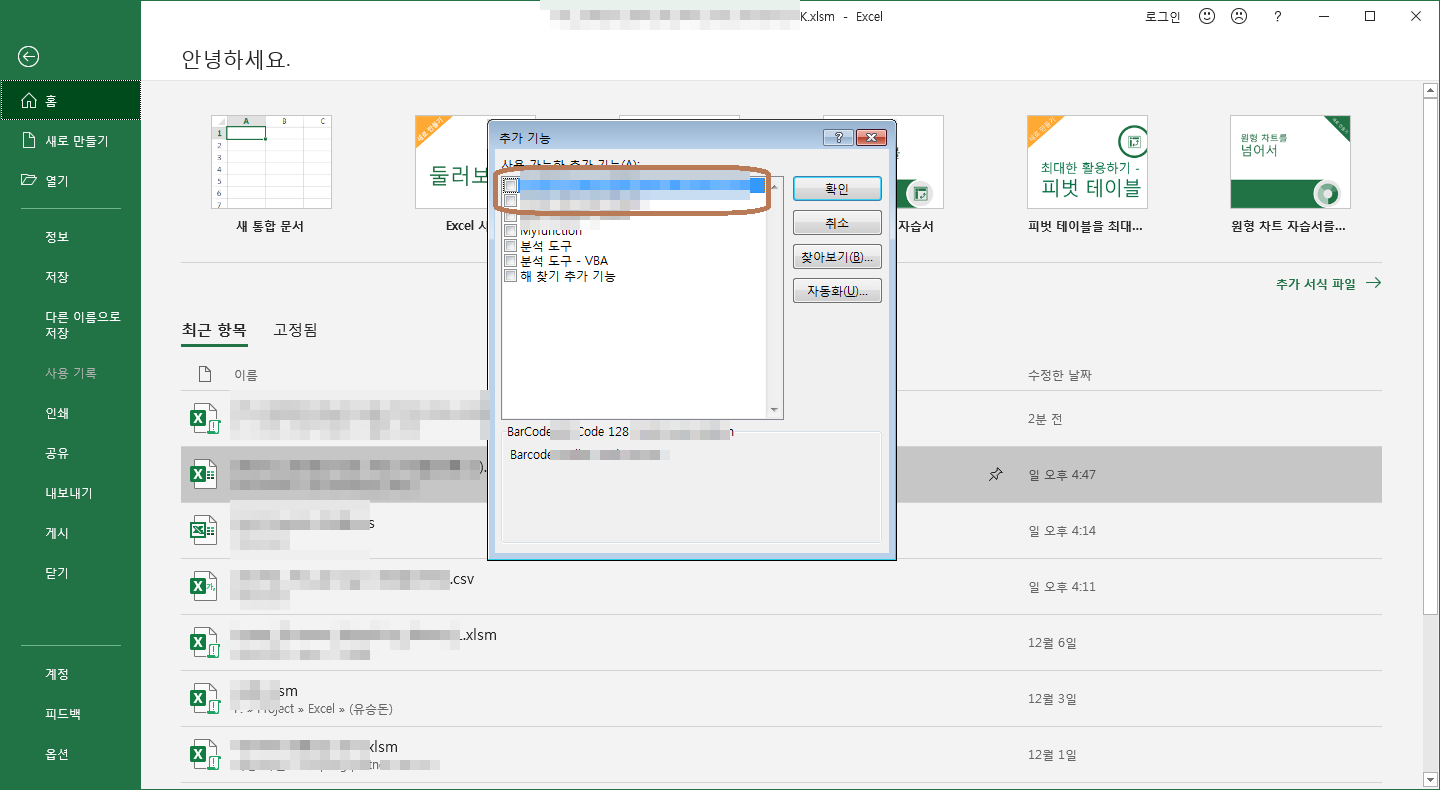1440x790 pixels.
Task: Click the smiley face feedback icon
Action: coord(1207,17)
